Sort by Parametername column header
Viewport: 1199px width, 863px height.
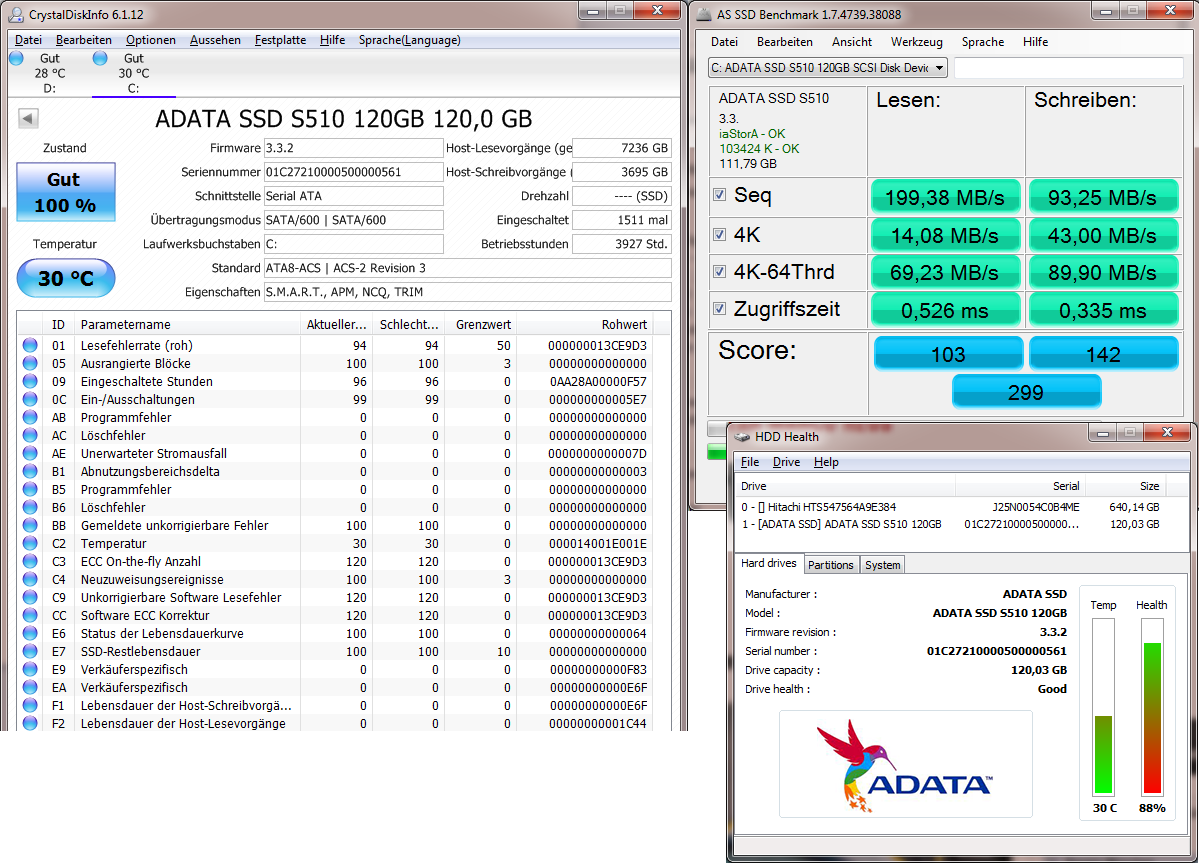[187, 324]
